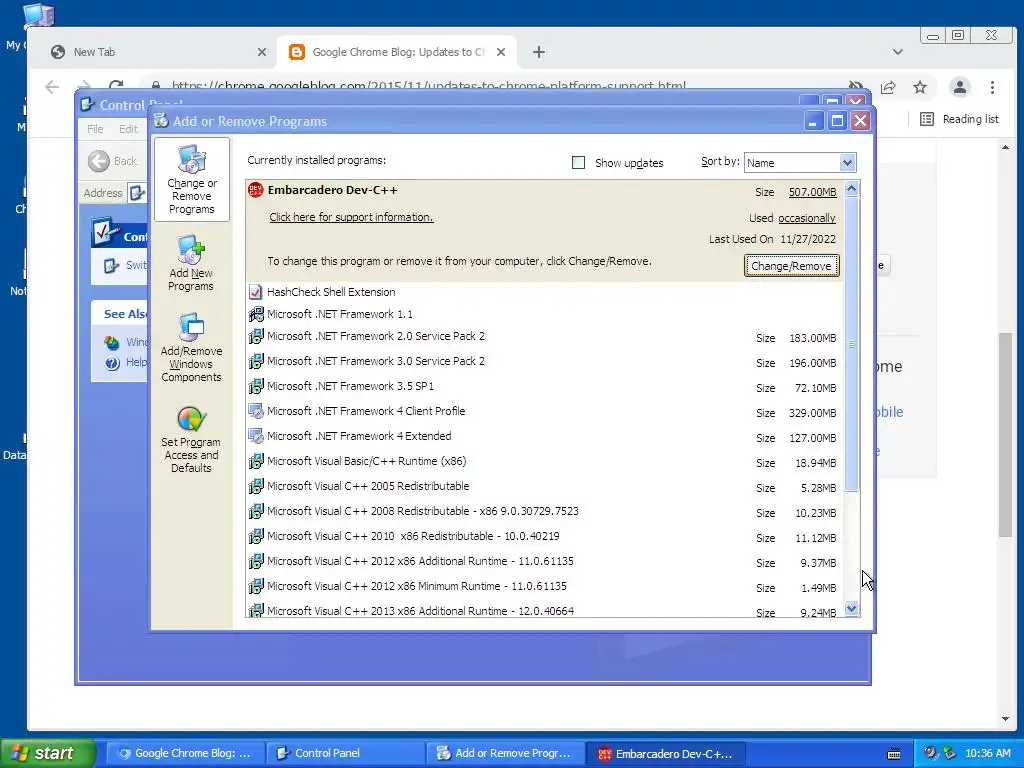Select HashCheck Shell Extension row

[545, 292]
